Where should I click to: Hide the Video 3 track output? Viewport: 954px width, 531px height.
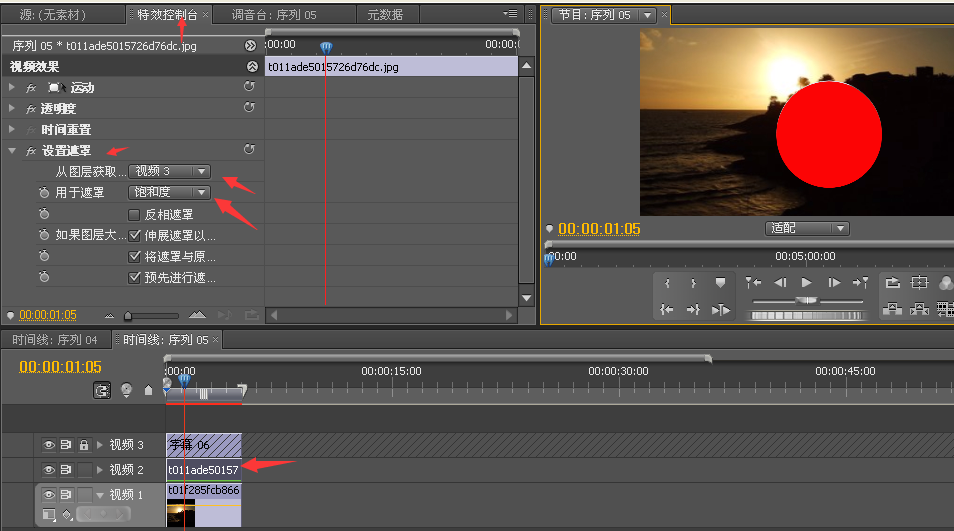[49, 445]
